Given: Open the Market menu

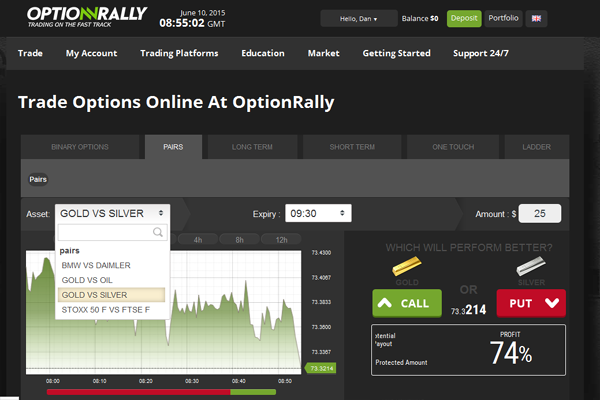Looking at the screenshot, I should [x=323, y=53].
